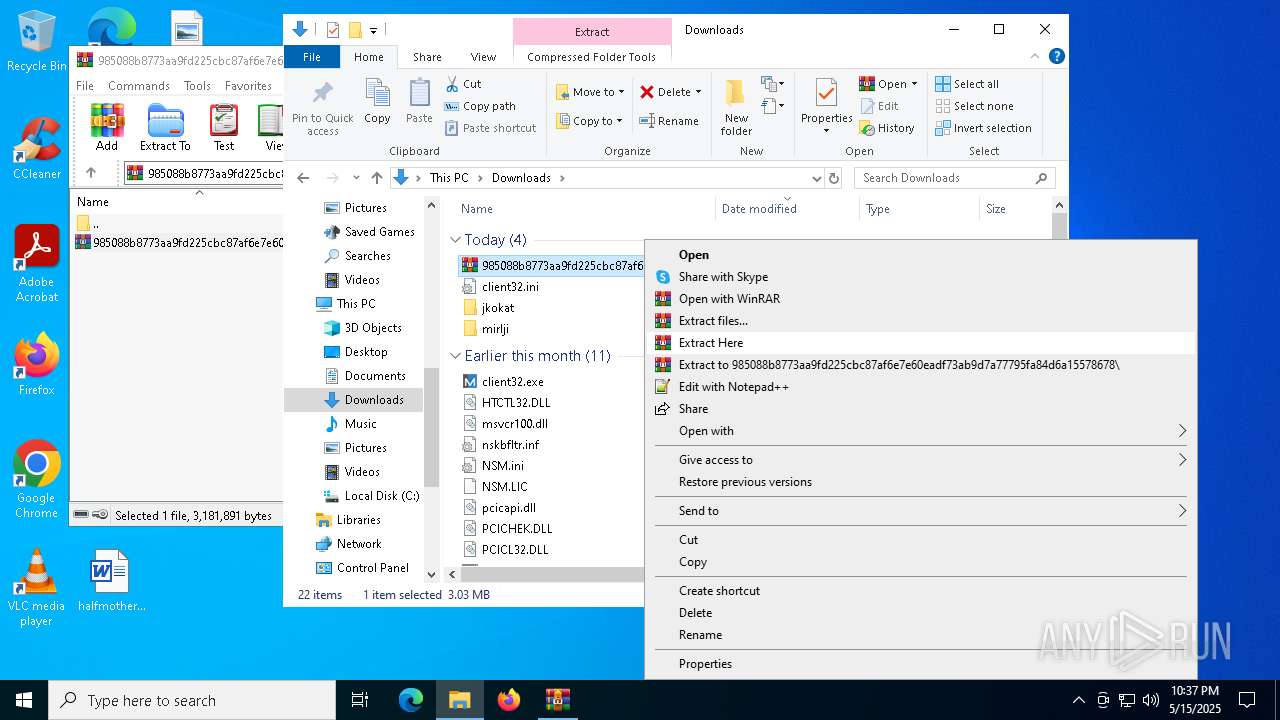Expand the Send to submenu
The width and height of the screenshot is (1280, 720).
click(920, 511)
